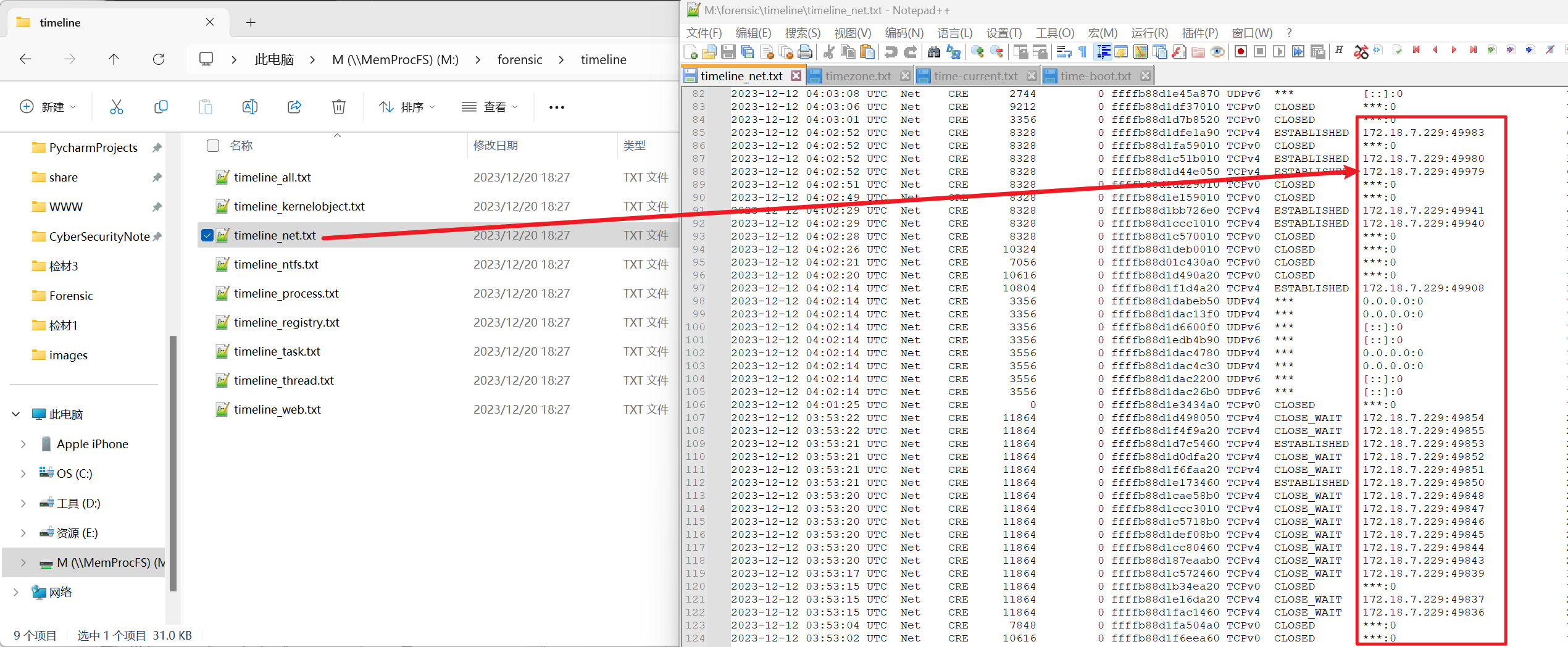Click the Save Recorded Macro icon
The height and width of the screenshot is (647, 1568).
(x=1317, y=52)
